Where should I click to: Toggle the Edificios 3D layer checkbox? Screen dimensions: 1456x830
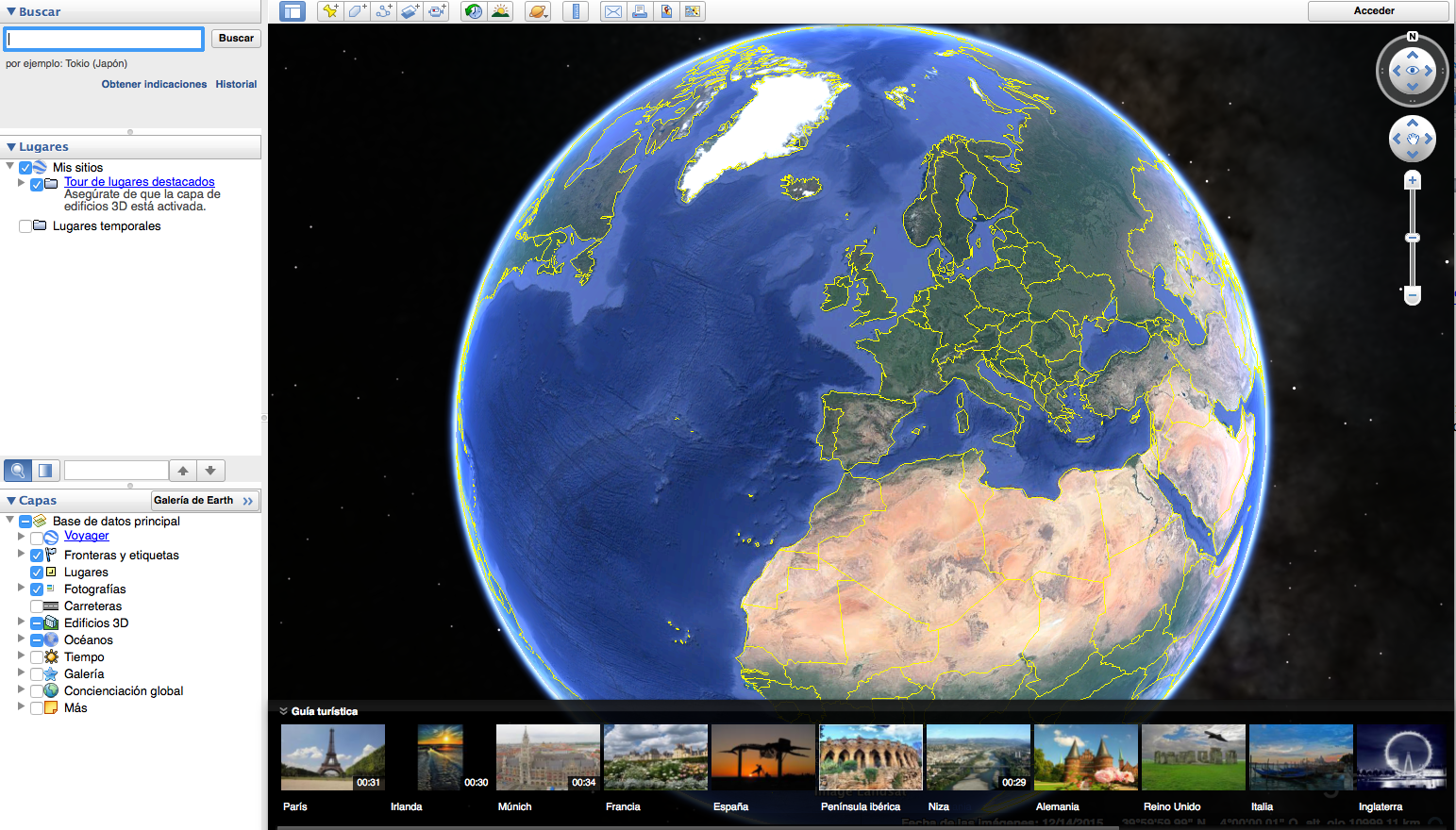click(x=37, y=623)
